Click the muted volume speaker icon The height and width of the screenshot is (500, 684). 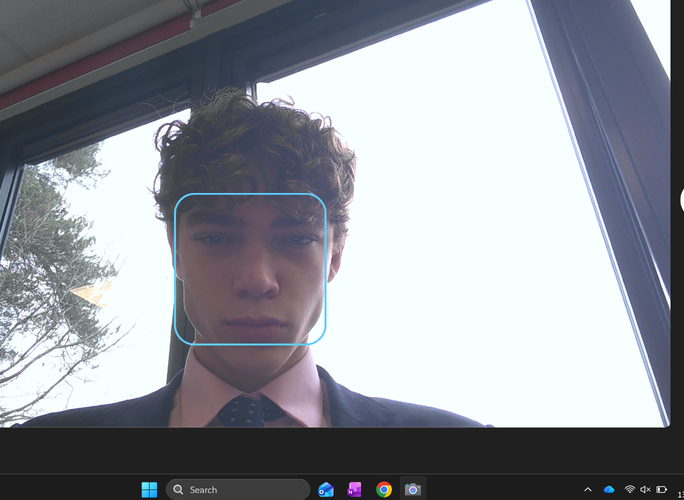[x=645, y=490]
